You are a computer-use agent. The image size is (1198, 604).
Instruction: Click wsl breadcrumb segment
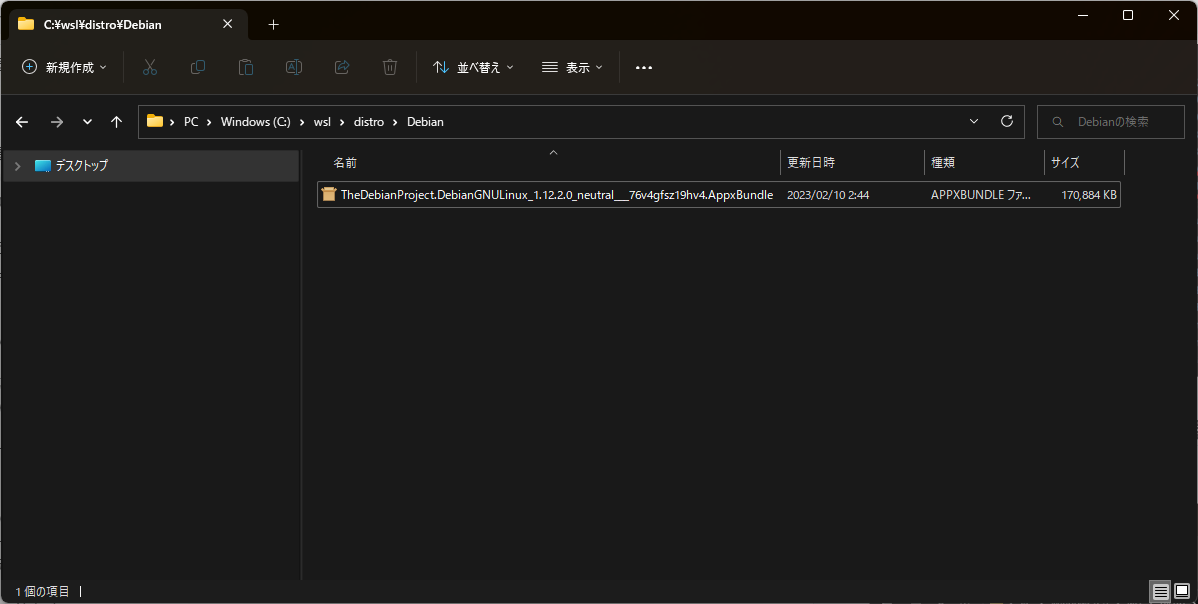tap(322, 122)
